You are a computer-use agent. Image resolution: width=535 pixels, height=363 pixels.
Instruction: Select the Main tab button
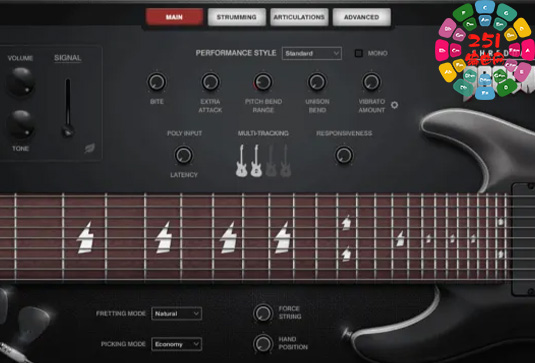click(x=174, y=17)
